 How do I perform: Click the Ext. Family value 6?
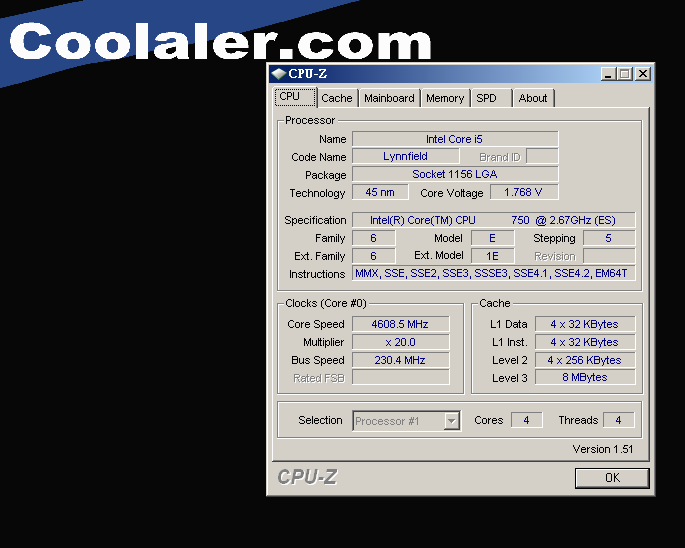point(374,256)
